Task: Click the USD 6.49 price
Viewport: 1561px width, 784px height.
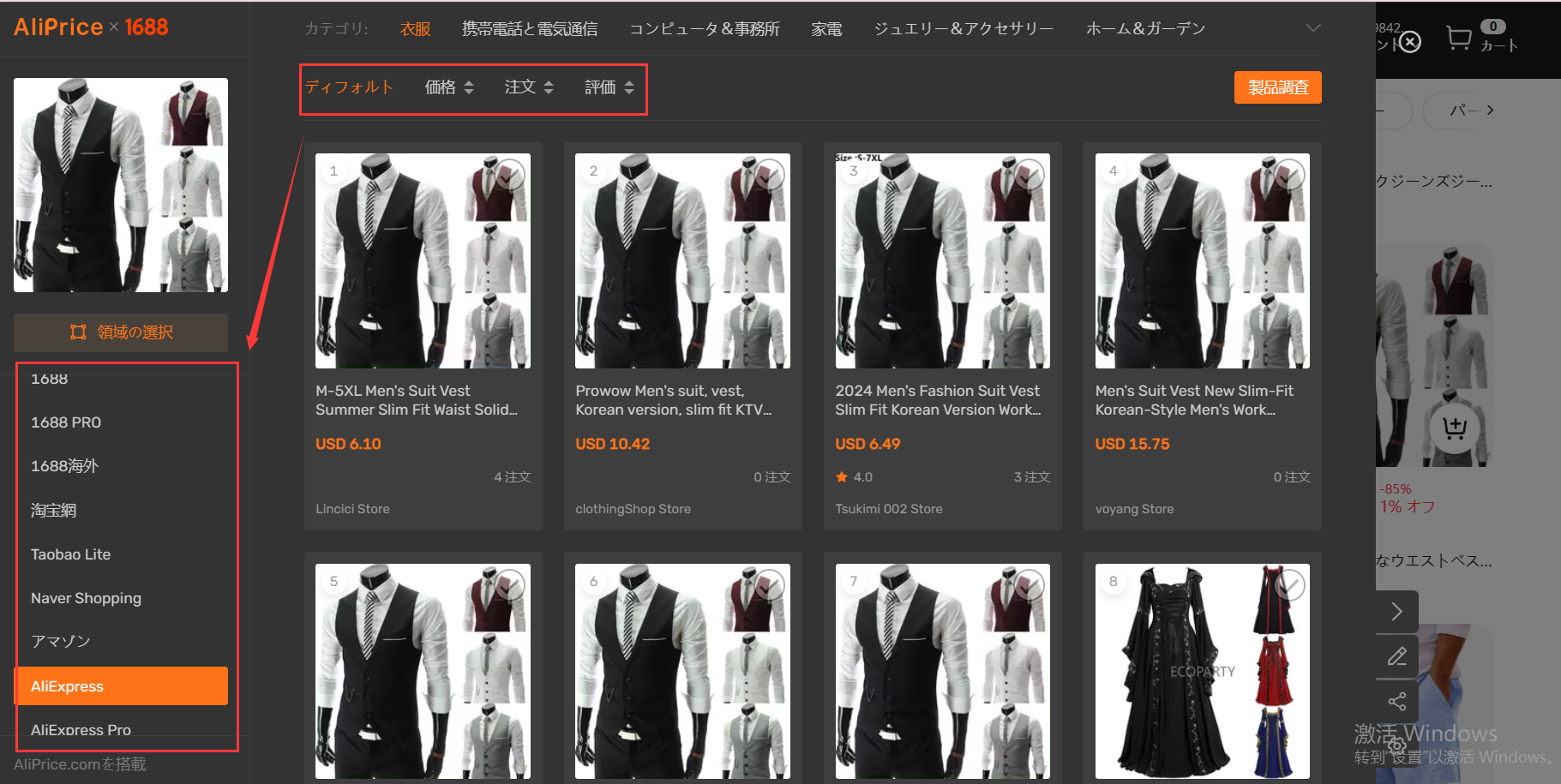Action: (868, 444)
